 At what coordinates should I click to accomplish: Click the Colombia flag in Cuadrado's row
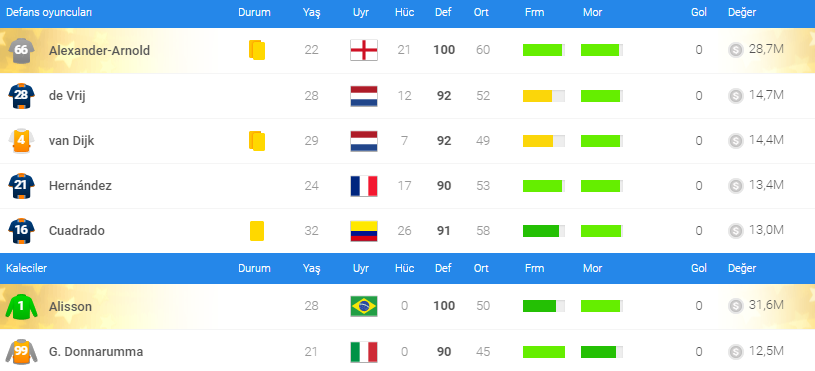[x=364, y=231]
